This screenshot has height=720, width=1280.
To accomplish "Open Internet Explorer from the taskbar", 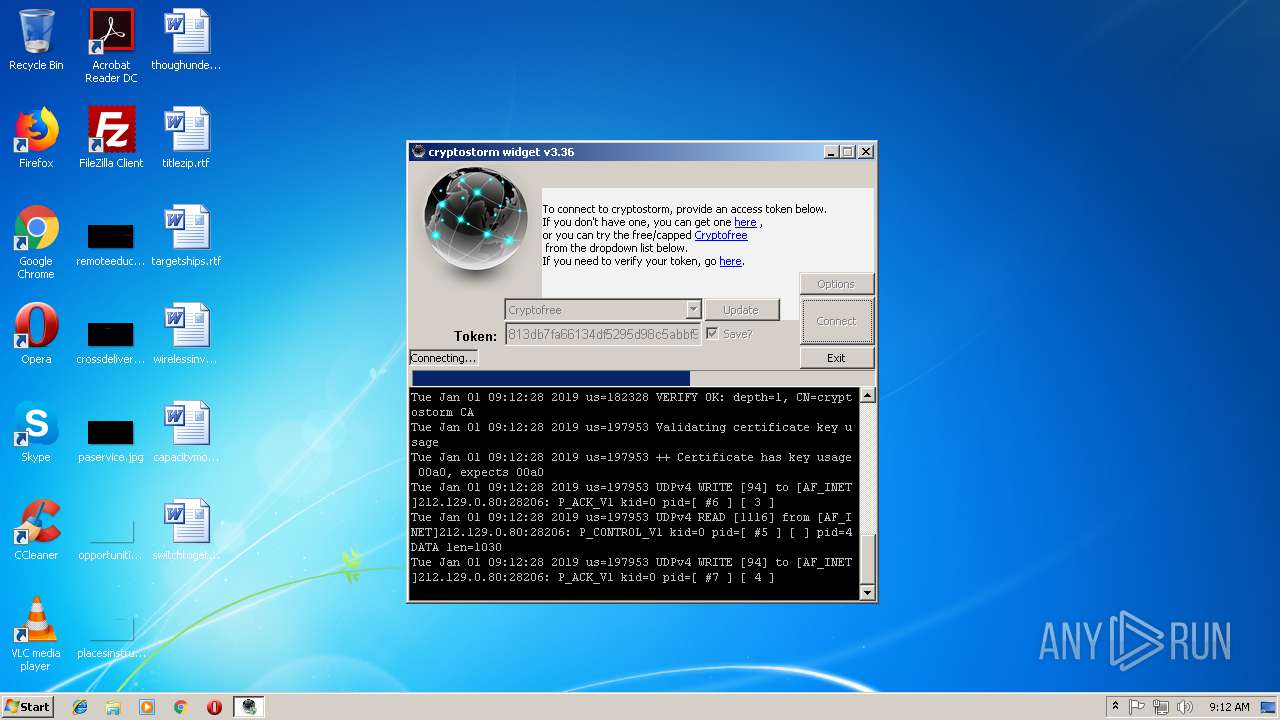I will coord(80,707).
